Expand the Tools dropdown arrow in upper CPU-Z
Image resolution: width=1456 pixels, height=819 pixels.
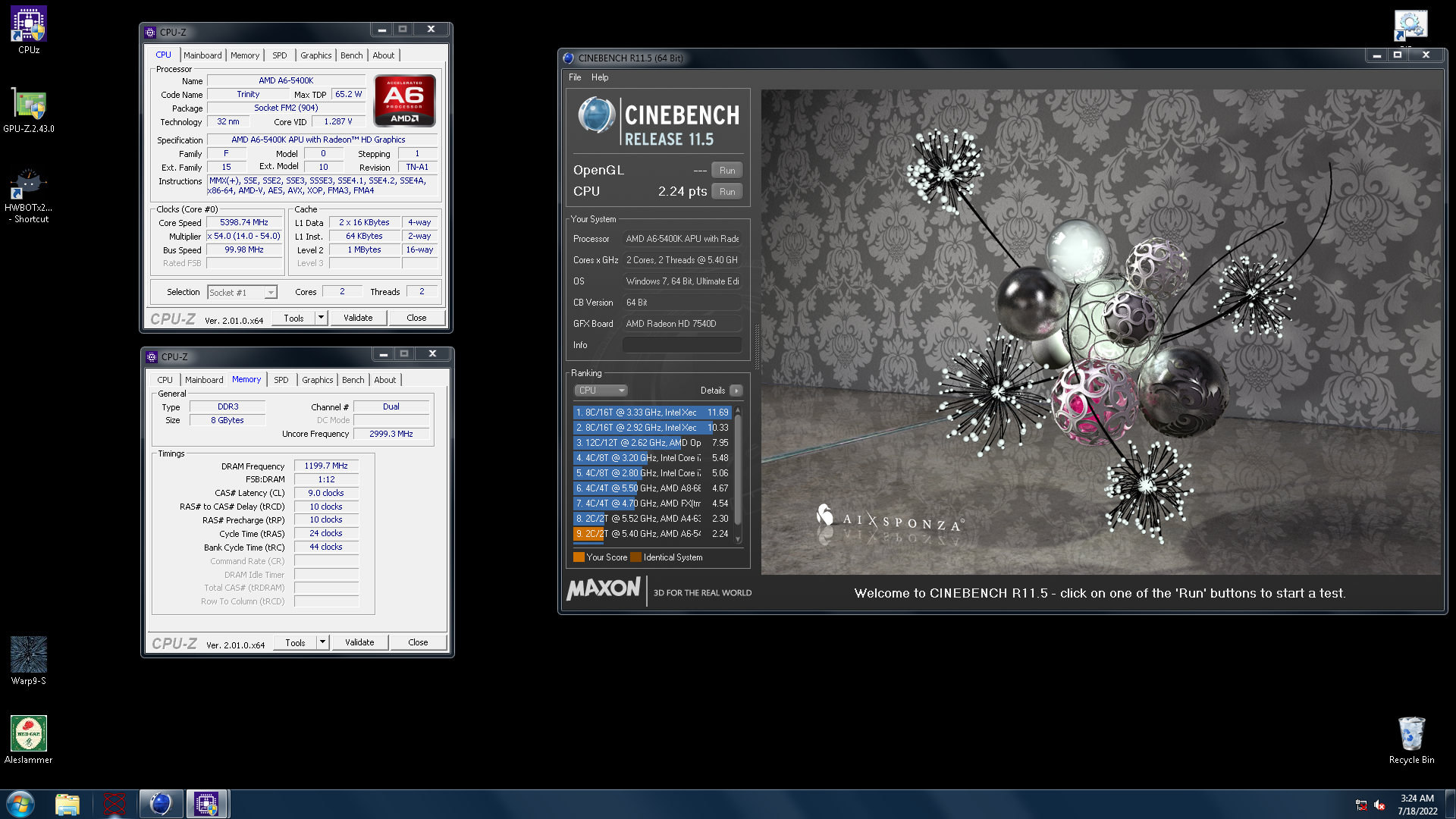coord(322,318)
